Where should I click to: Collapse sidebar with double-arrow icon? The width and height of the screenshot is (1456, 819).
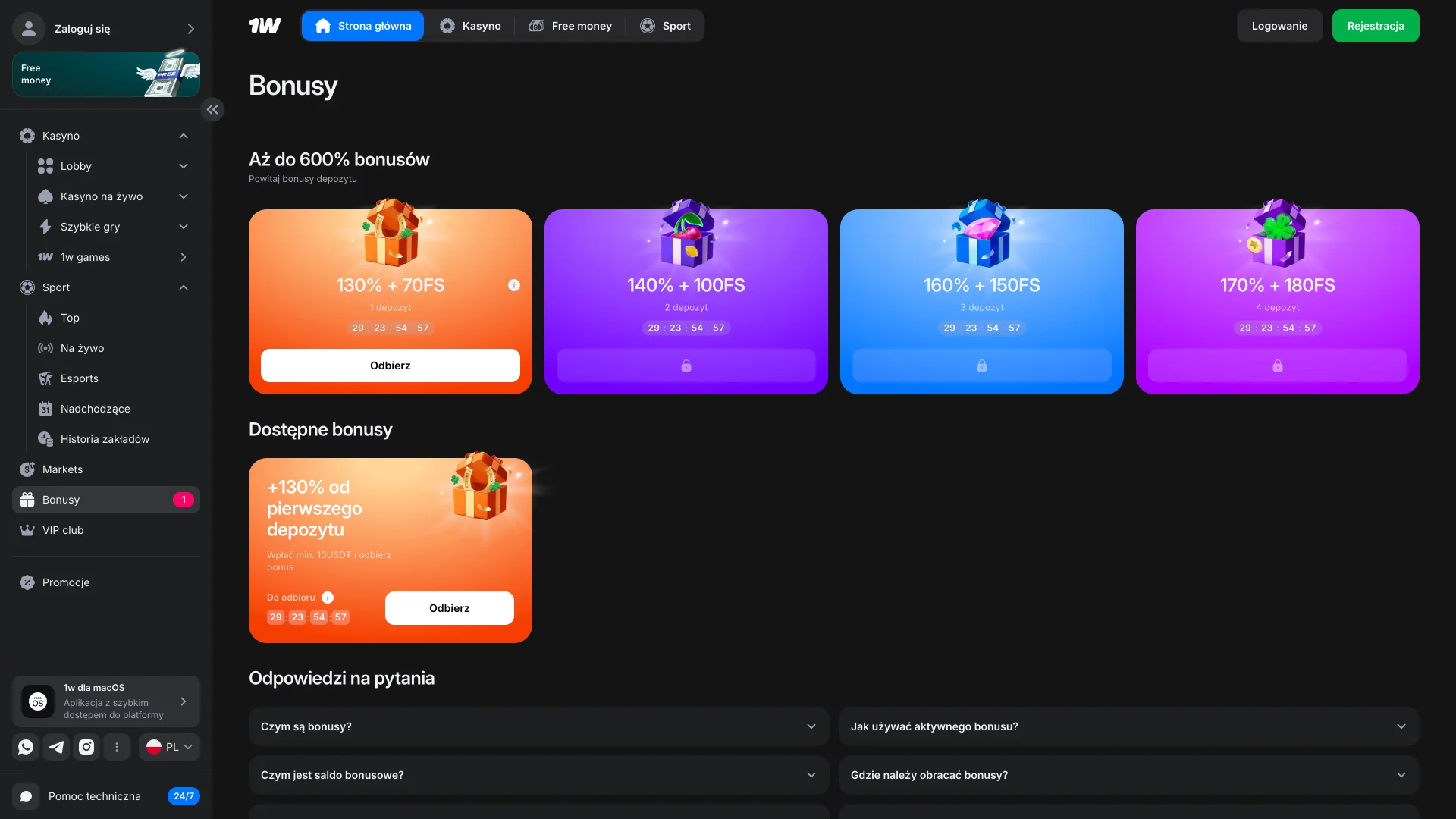click(212, 110)
